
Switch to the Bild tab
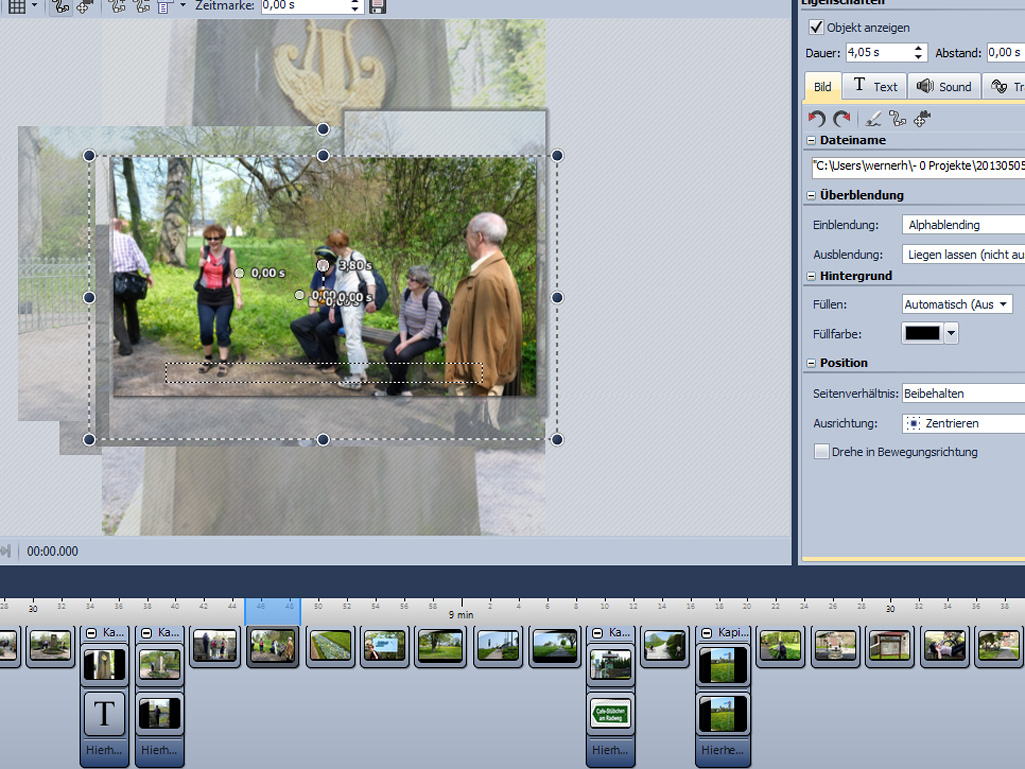pos(822,86)
